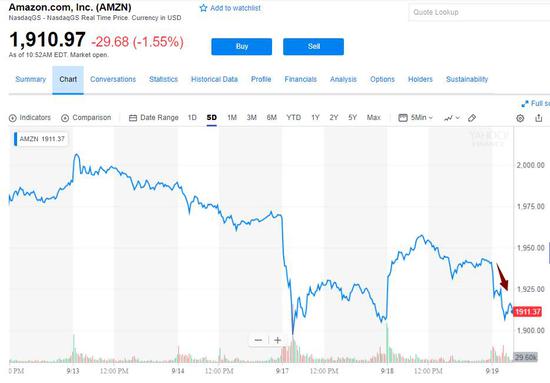Select the YTD time range

point(294,117)
